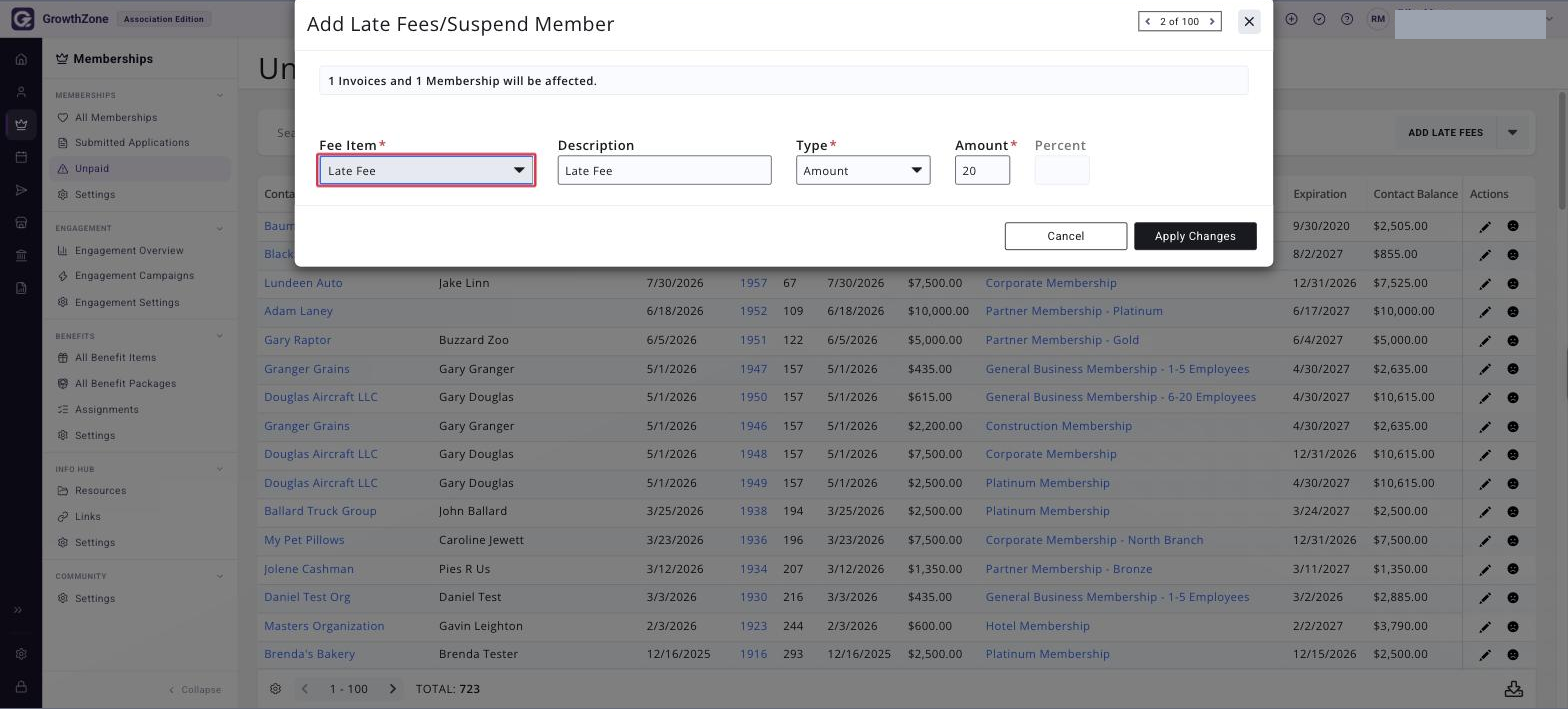This screenshot has height=709, width=1568.
Task: Open the table settings gear in the footer
Action: (x=276, y=689)
